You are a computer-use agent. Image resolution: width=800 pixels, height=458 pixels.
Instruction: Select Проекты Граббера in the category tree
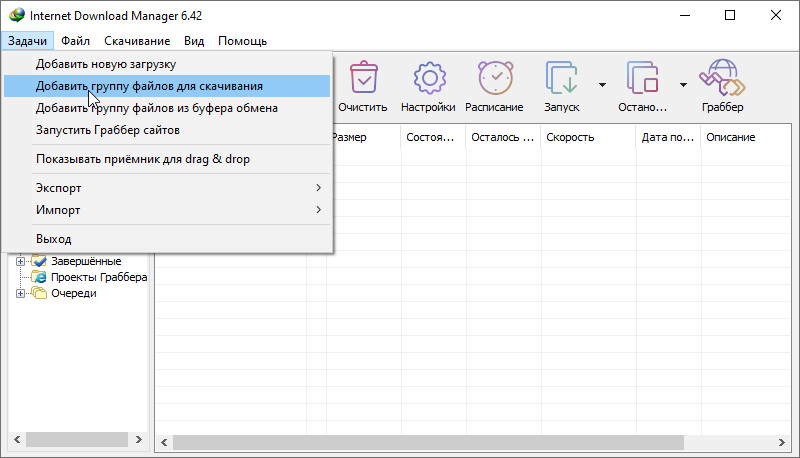pos(98,277)
